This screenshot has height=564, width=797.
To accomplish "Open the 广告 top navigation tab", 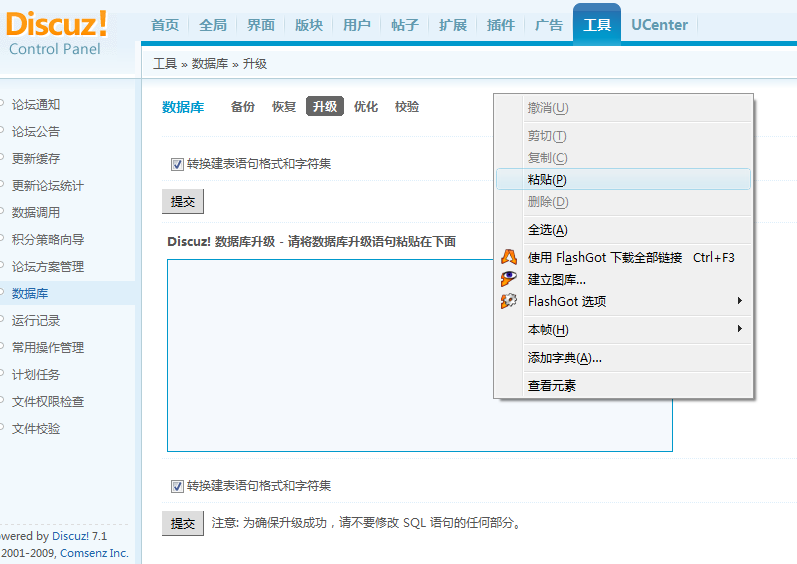I will (x=549, y=25).
